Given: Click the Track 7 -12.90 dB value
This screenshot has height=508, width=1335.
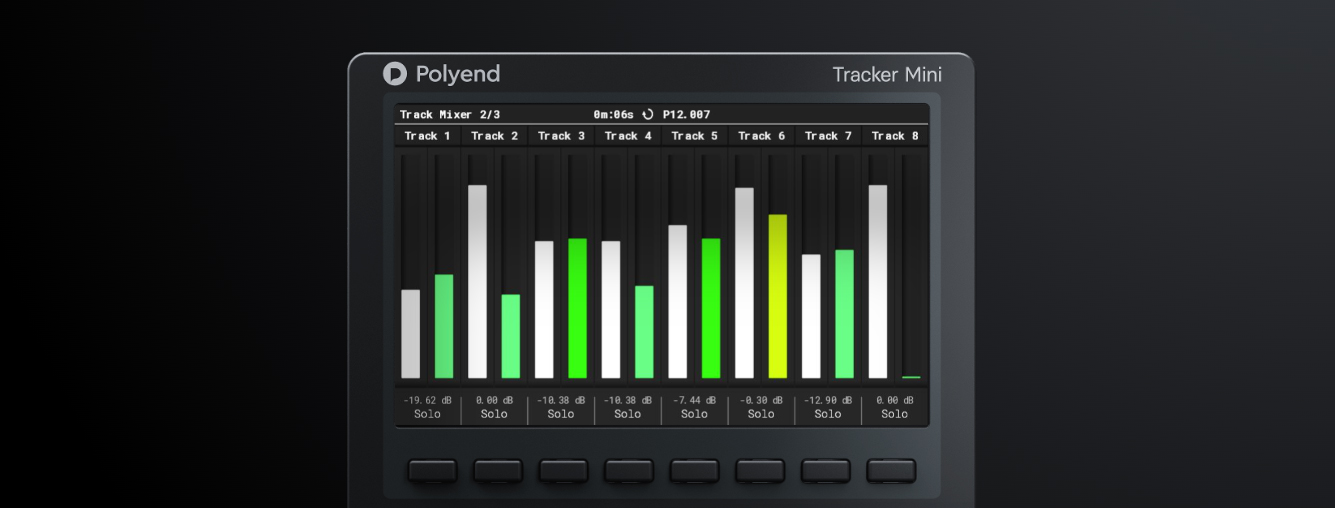Looking at the screenshot, I should [x=827, y=400].
